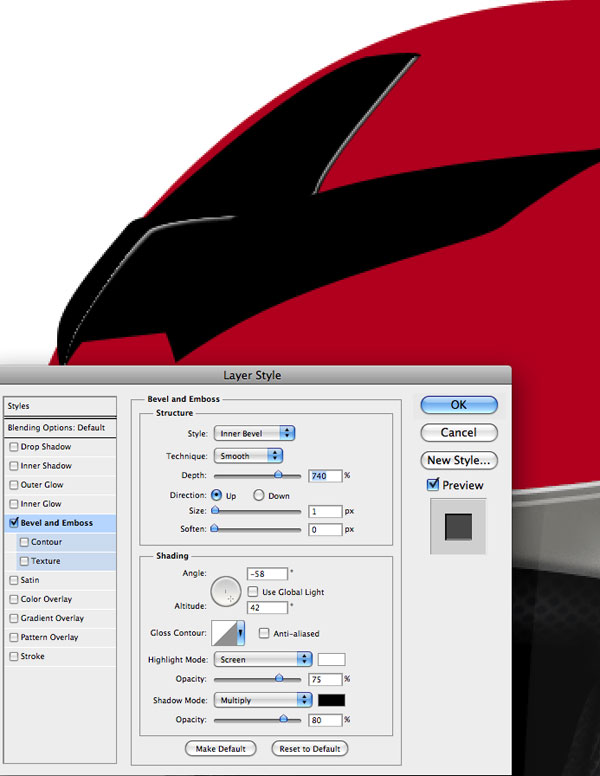The height and width of the screenshot is (776, 600).
Task: Click the Altitude field showing 42
Action: click(267, 607)
